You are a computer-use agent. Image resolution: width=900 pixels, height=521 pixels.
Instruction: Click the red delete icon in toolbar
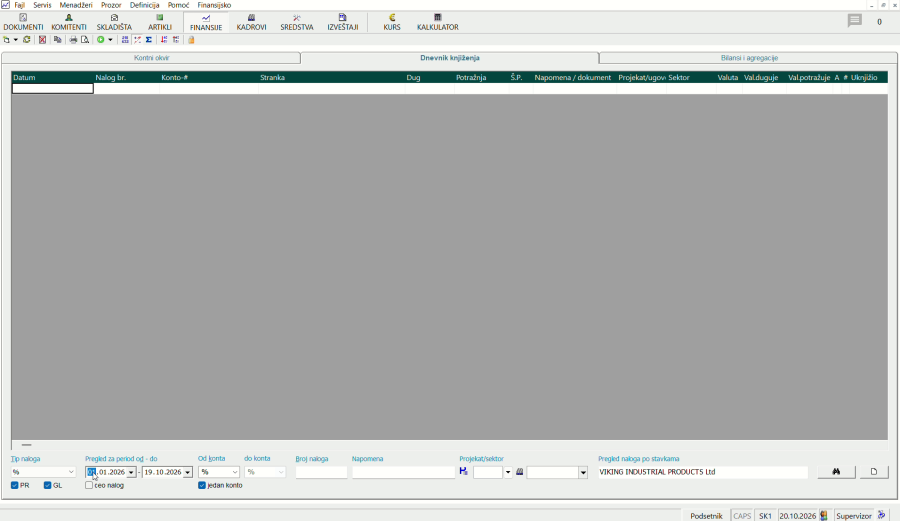[x=42, y=40]
